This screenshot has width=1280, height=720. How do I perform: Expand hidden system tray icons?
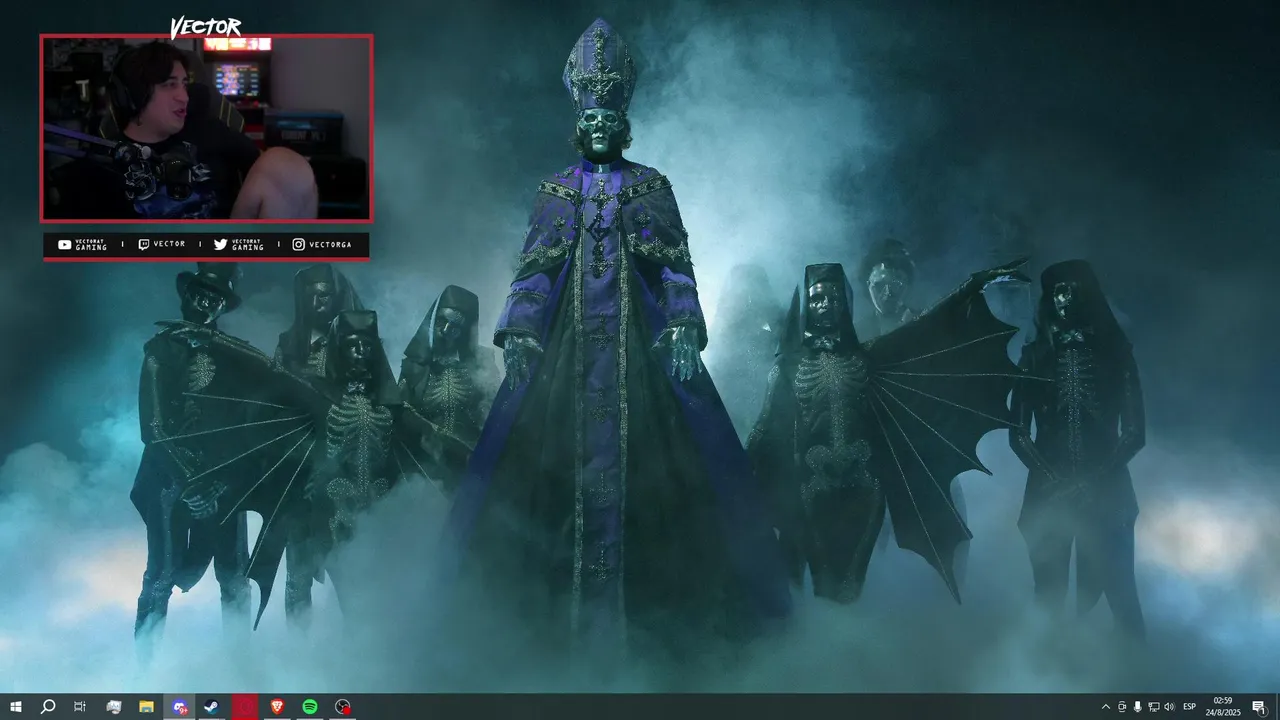(x=1105, y=707)
